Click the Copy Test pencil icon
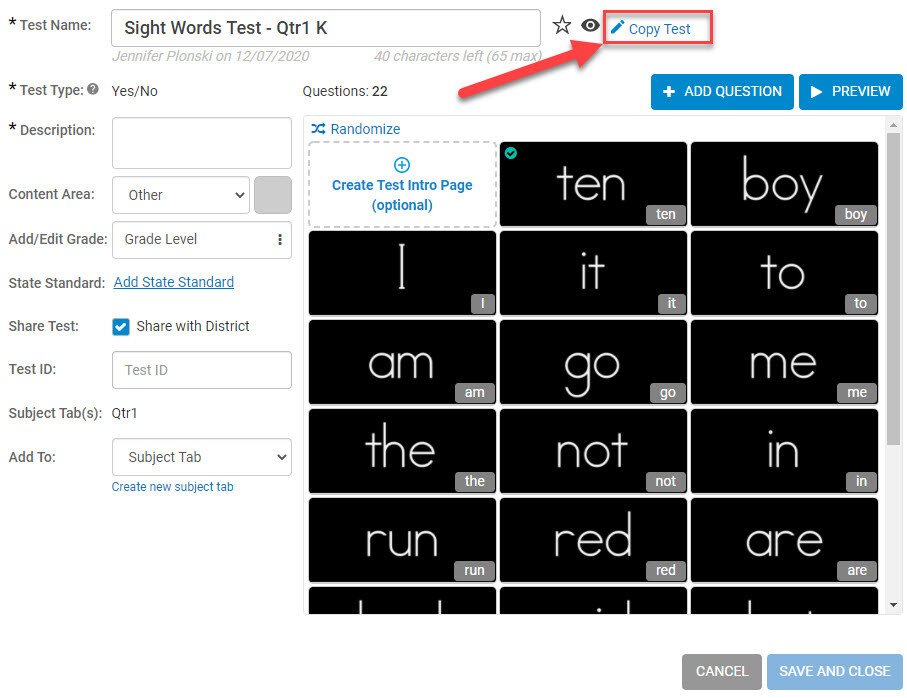 [x=617, y=27]
